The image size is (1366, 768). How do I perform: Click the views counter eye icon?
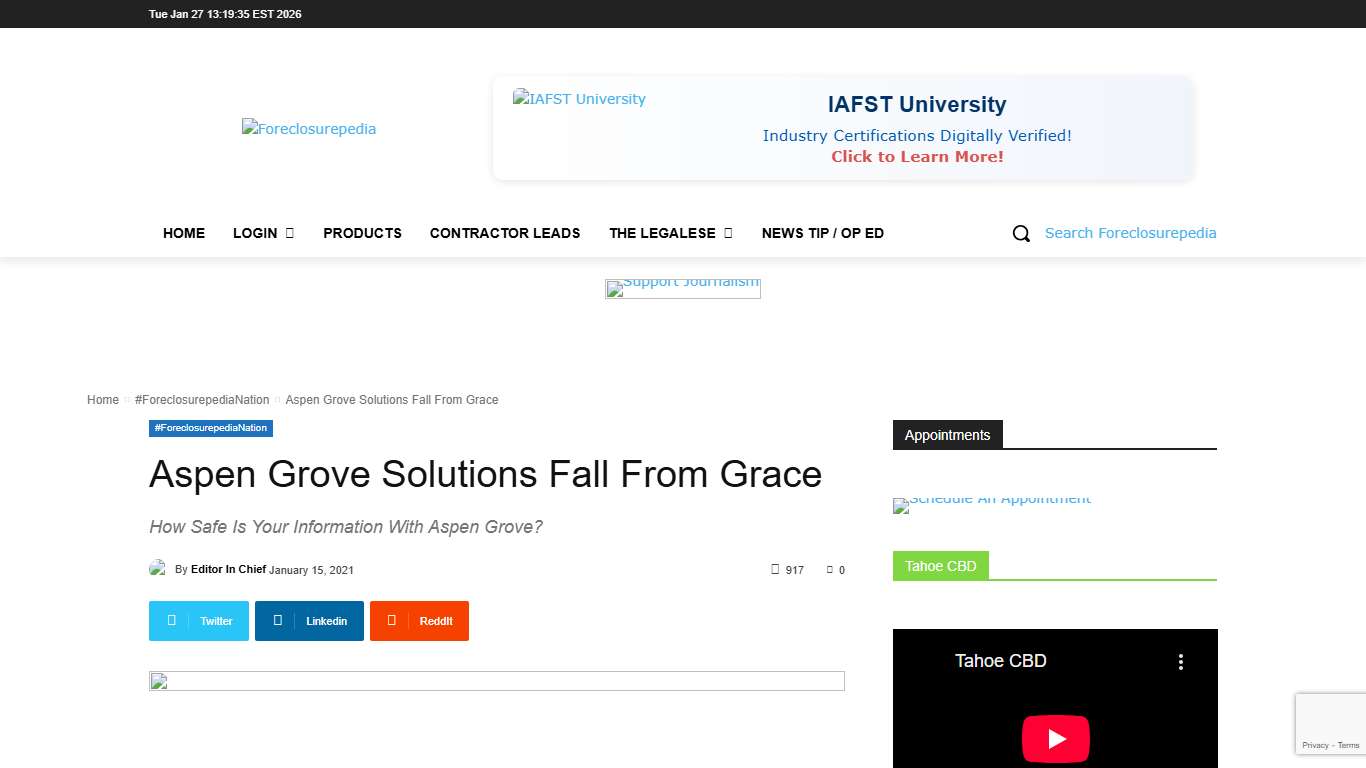775,569
